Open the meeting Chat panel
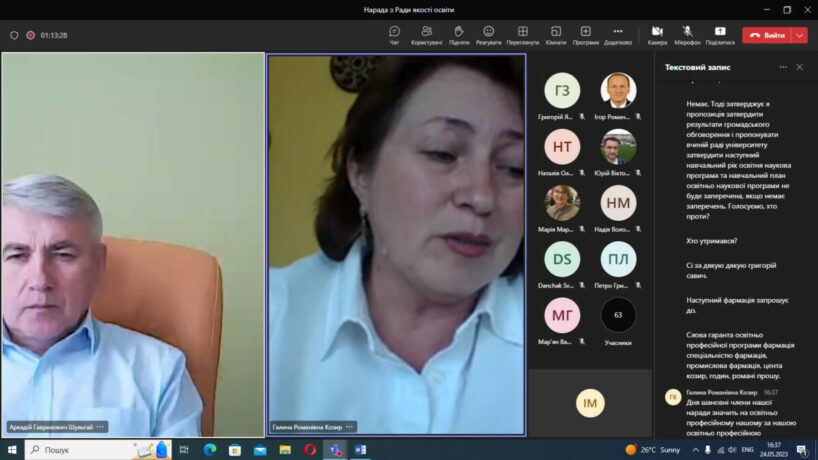This screenshot has height=460, width=818. pyautogui.click(x=394, y=34)
